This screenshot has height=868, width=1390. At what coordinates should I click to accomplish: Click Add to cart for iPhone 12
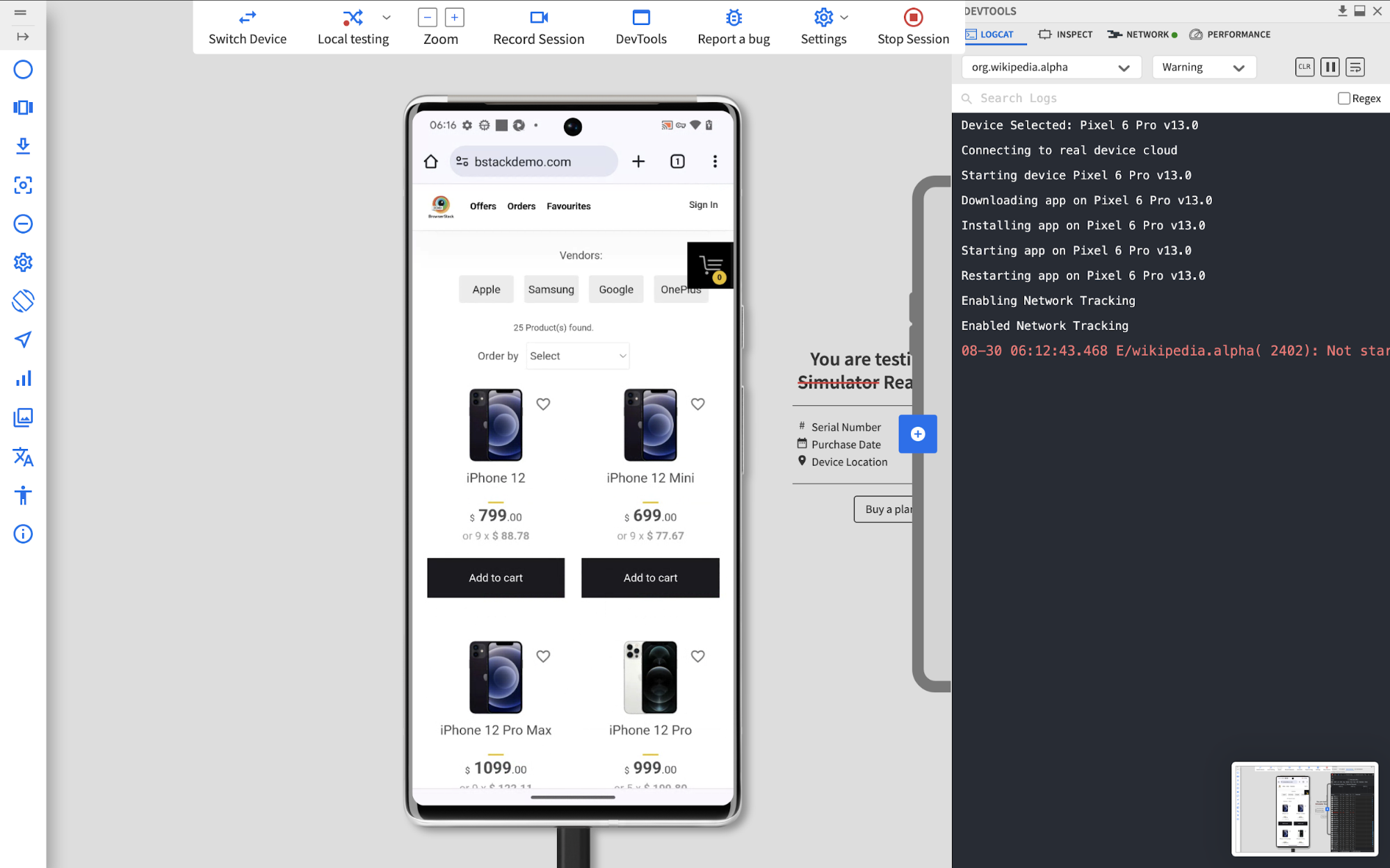(496, 577)
